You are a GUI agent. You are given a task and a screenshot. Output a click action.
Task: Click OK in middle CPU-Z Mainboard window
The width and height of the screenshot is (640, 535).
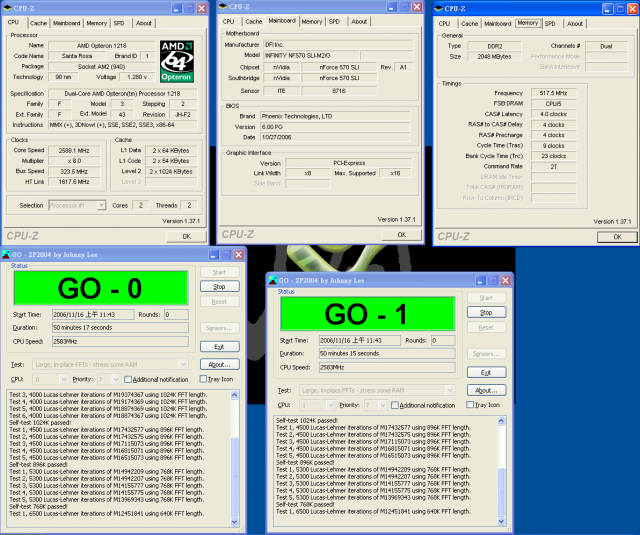[x=402, y=235]
